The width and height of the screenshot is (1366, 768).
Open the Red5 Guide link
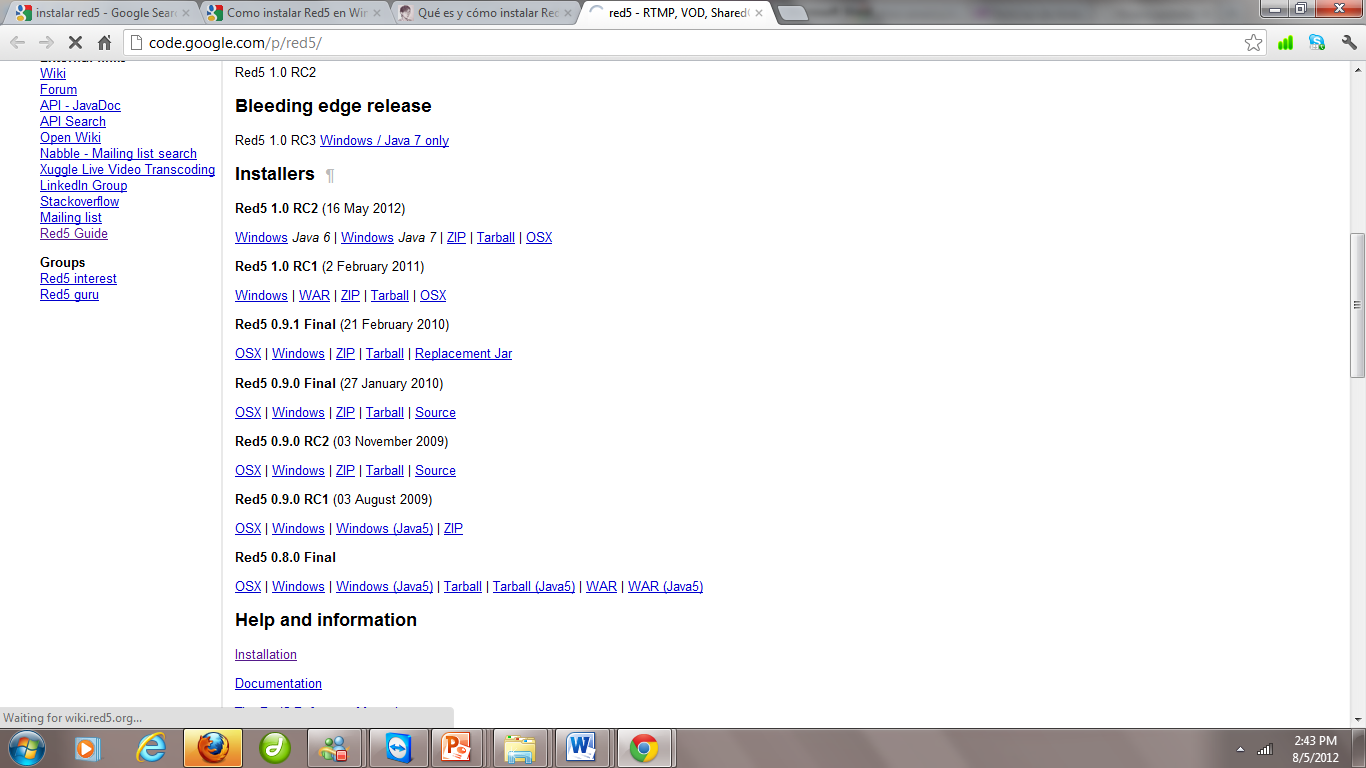(x=74, y=233)
